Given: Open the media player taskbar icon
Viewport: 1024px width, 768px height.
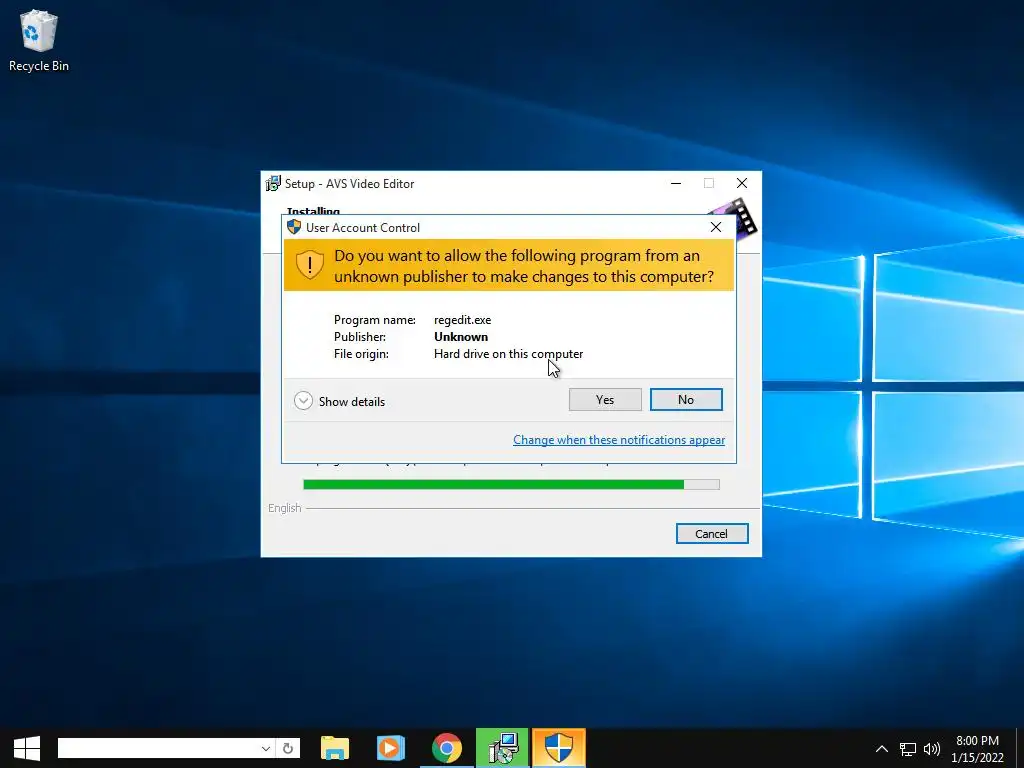Looking at the screenshot, I should 391,748.
